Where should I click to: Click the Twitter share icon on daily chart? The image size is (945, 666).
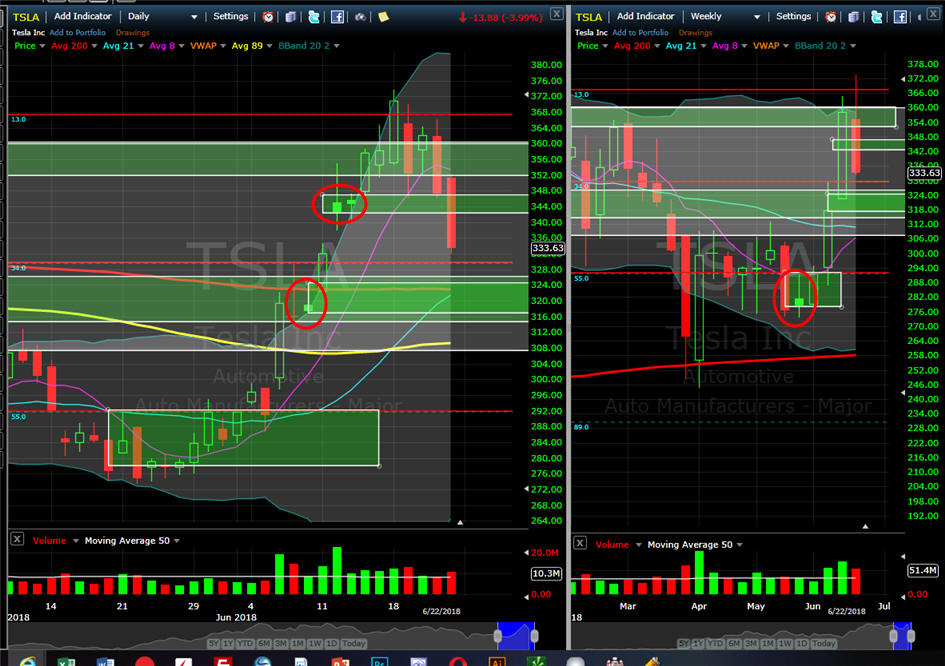click(x=313, y=17)
